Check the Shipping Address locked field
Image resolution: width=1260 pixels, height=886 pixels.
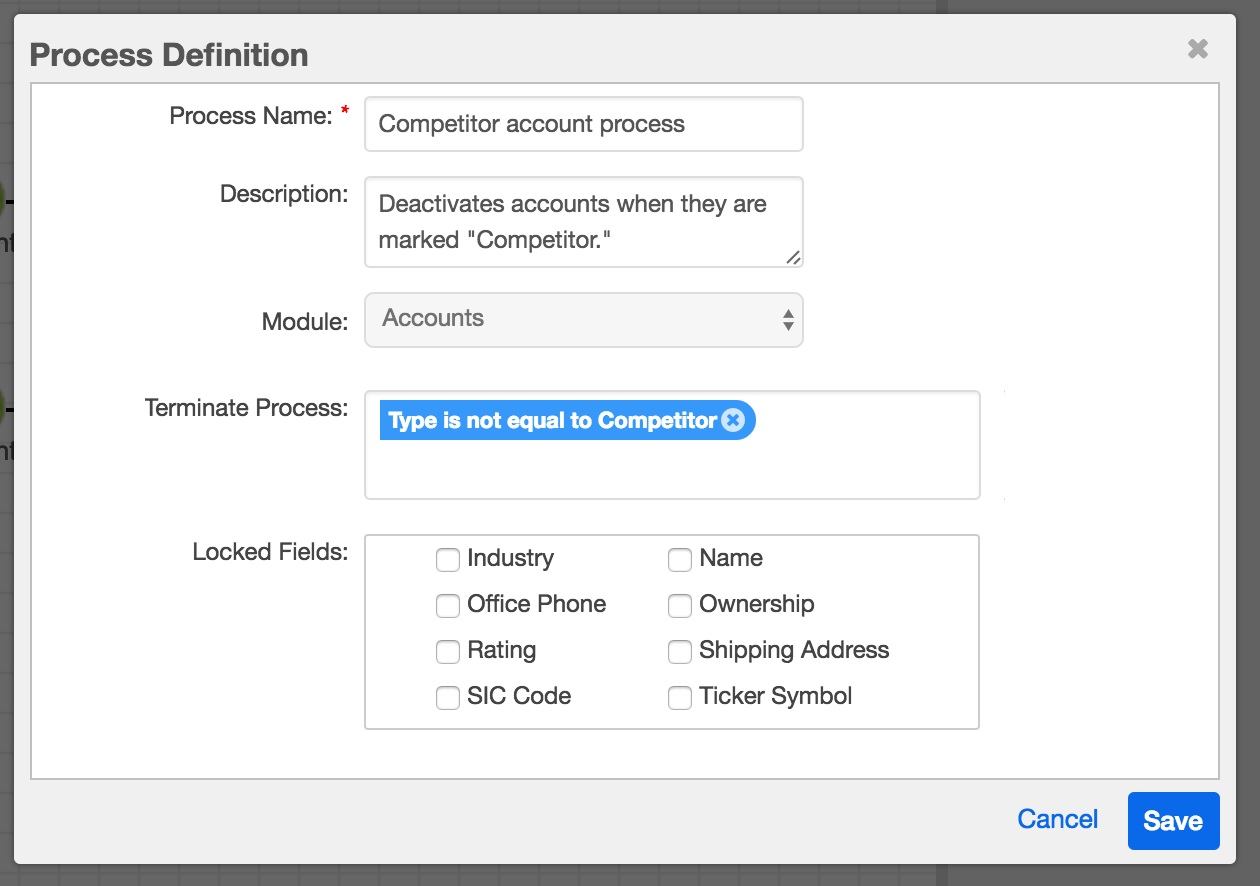tap(680, 651)
